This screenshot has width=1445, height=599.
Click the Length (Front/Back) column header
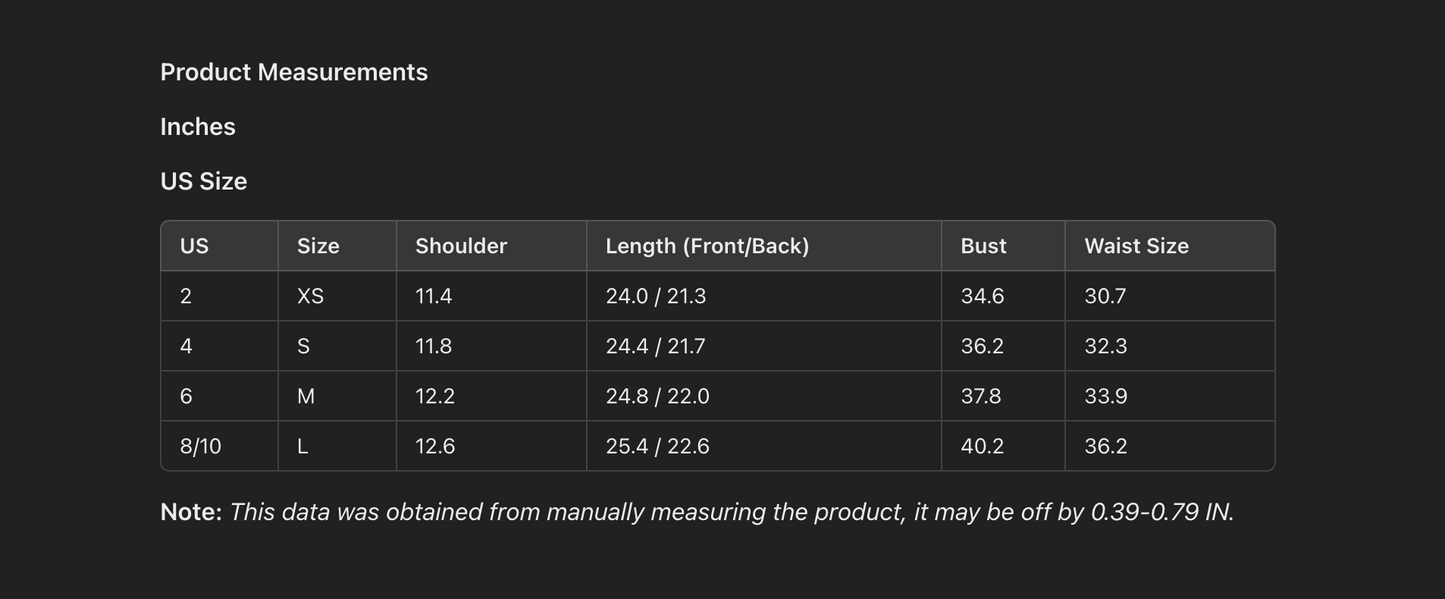click(x=707, y=246)
